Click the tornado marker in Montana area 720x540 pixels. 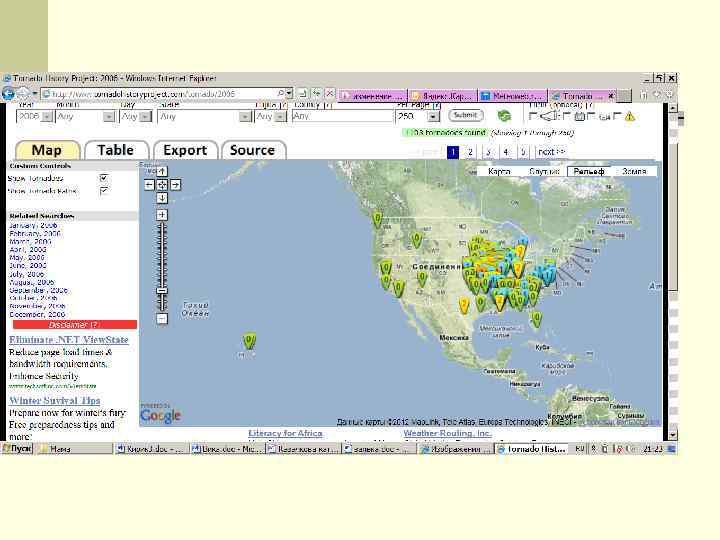click(416, 240)
